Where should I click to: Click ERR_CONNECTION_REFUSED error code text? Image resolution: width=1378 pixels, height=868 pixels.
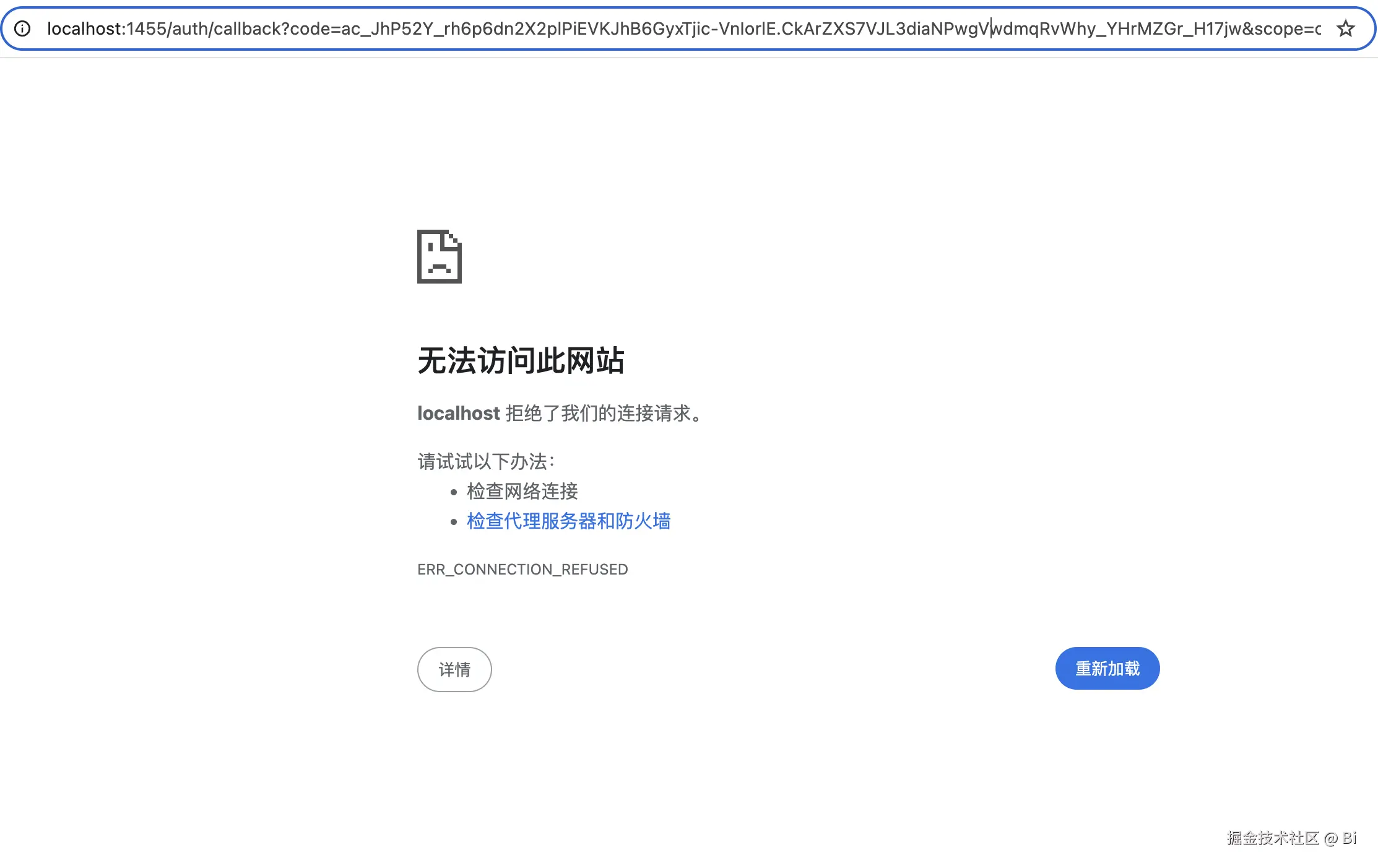(x=523, y=569)
